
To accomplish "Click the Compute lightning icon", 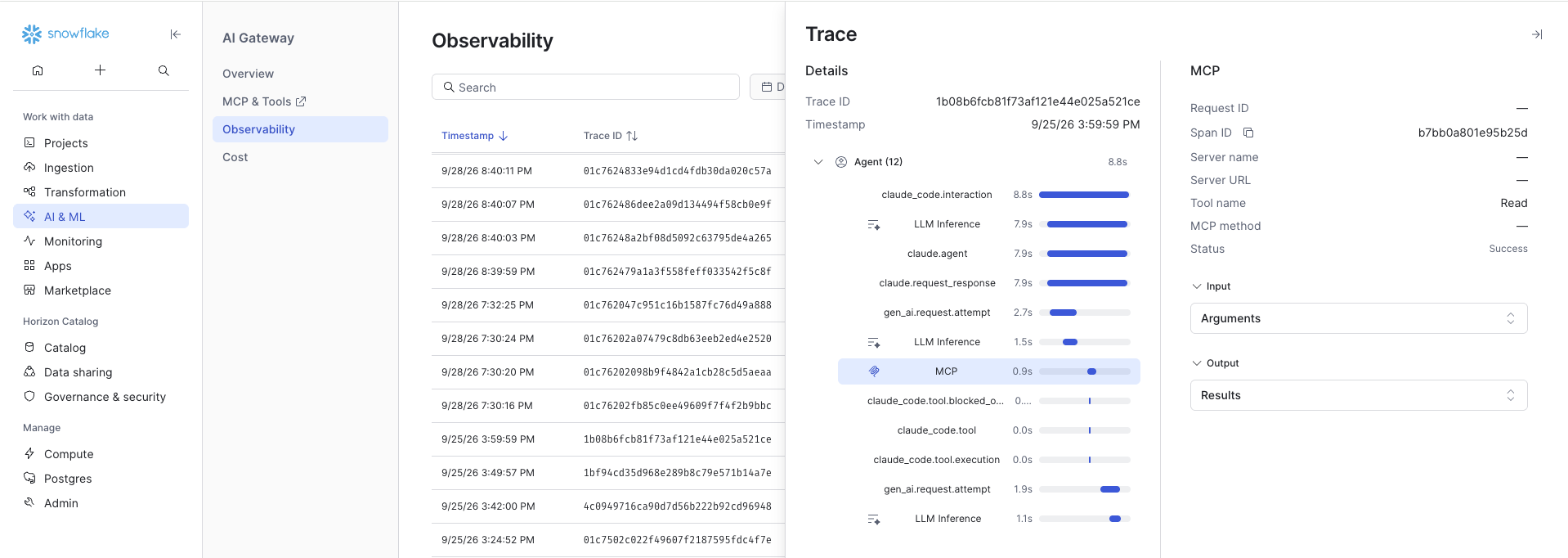I will pos(29,453).
